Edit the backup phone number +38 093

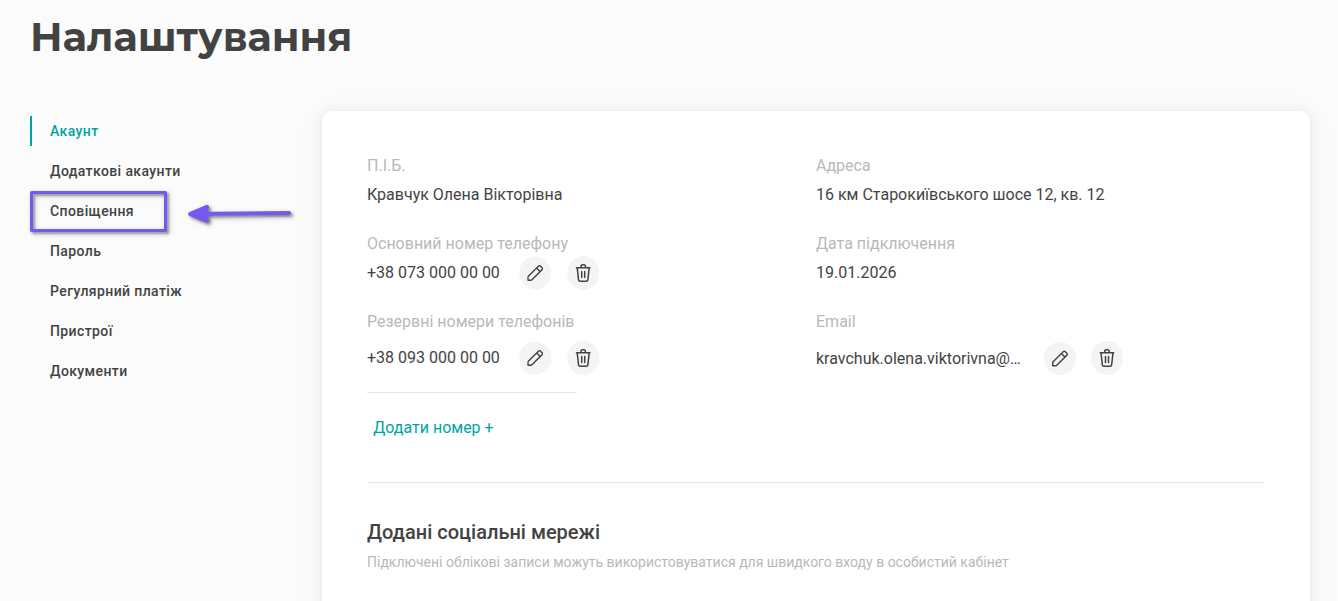pyautogui.click(x=535, y=358)
